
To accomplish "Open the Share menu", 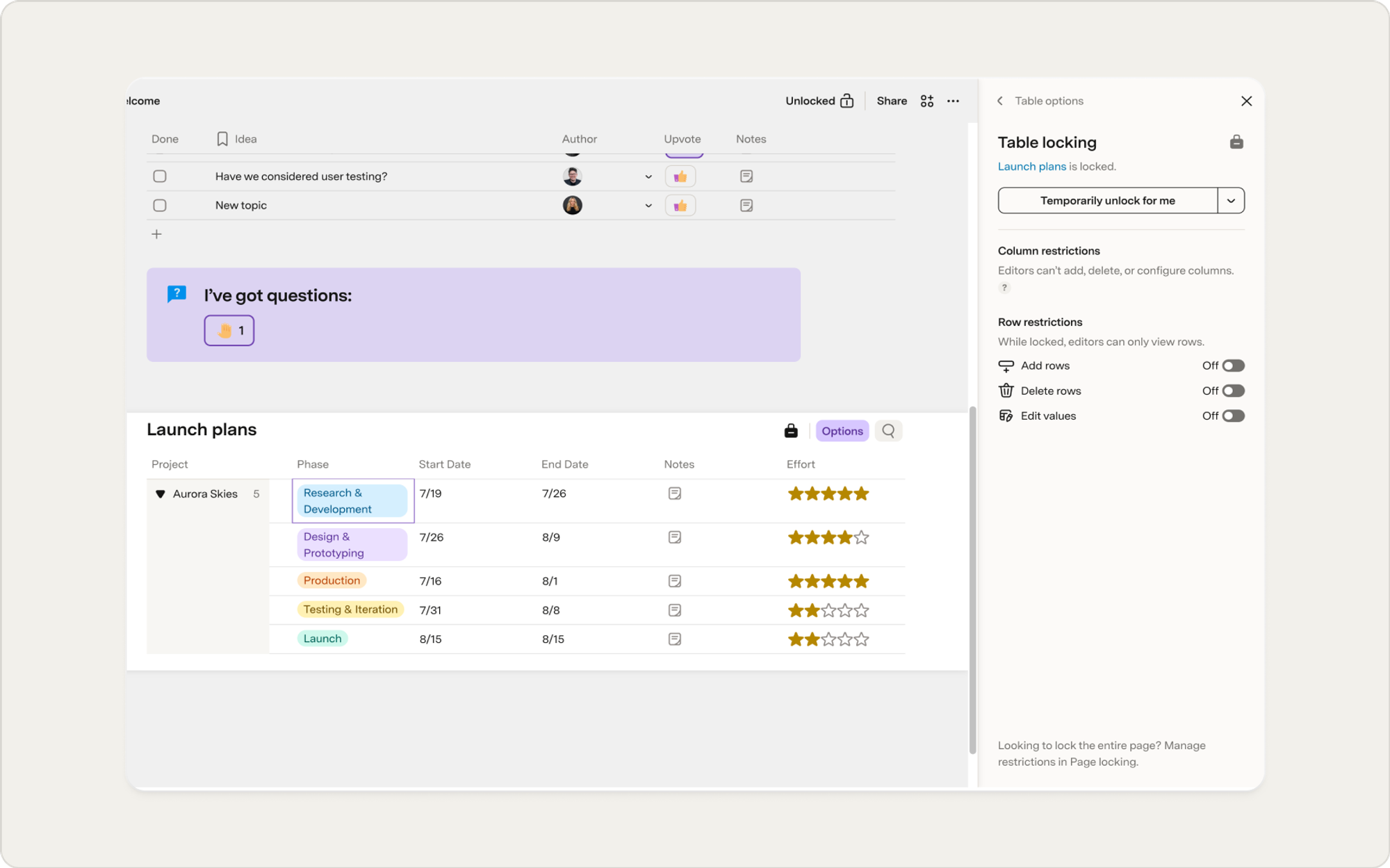I will (x=892, y=101).
